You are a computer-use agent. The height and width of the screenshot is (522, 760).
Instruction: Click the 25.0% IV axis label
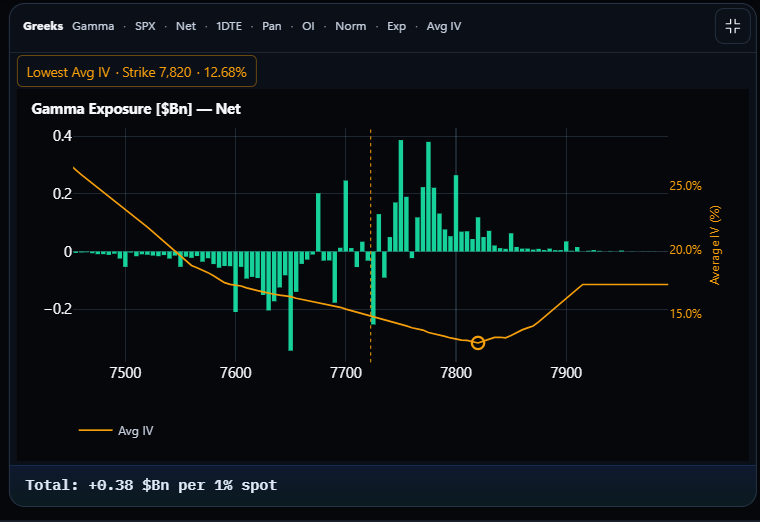click(685, 186)
